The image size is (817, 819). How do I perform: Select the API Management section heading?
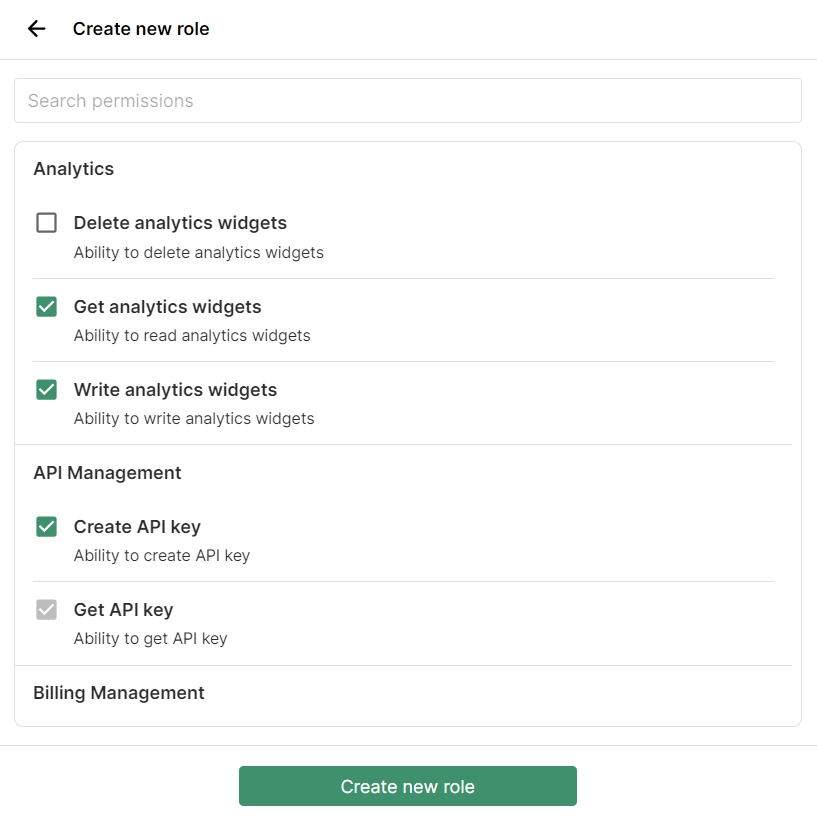[108, 473]
